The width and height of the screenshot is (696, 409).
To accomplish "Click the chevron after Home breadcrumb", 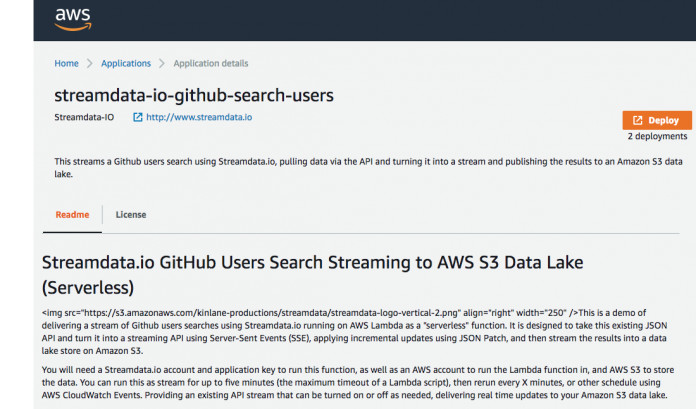I will pyautogui.click(x=90, y=63).
